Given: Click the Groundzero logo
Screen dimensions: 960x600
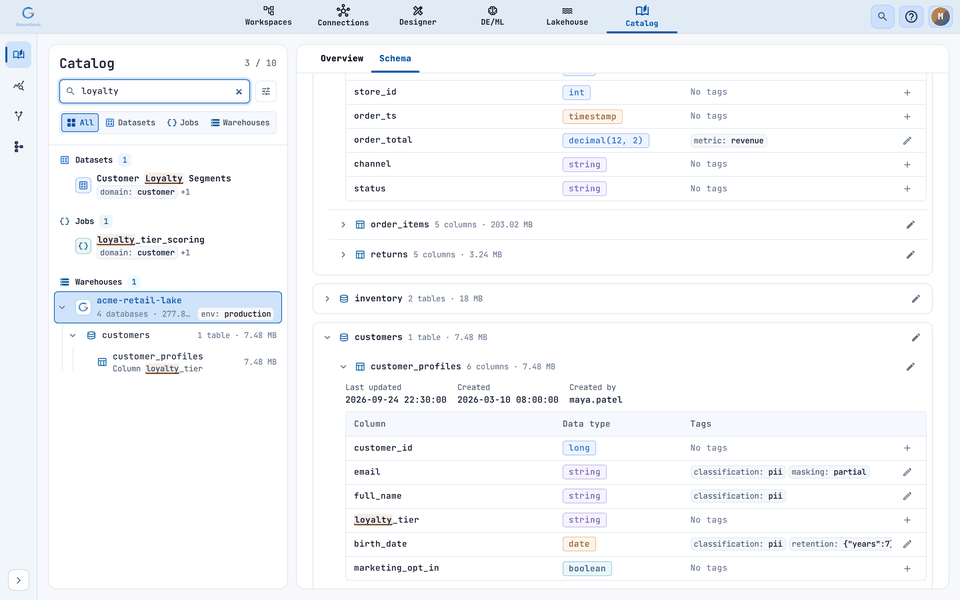Looking at the screenshot, I should coord(28,16).
